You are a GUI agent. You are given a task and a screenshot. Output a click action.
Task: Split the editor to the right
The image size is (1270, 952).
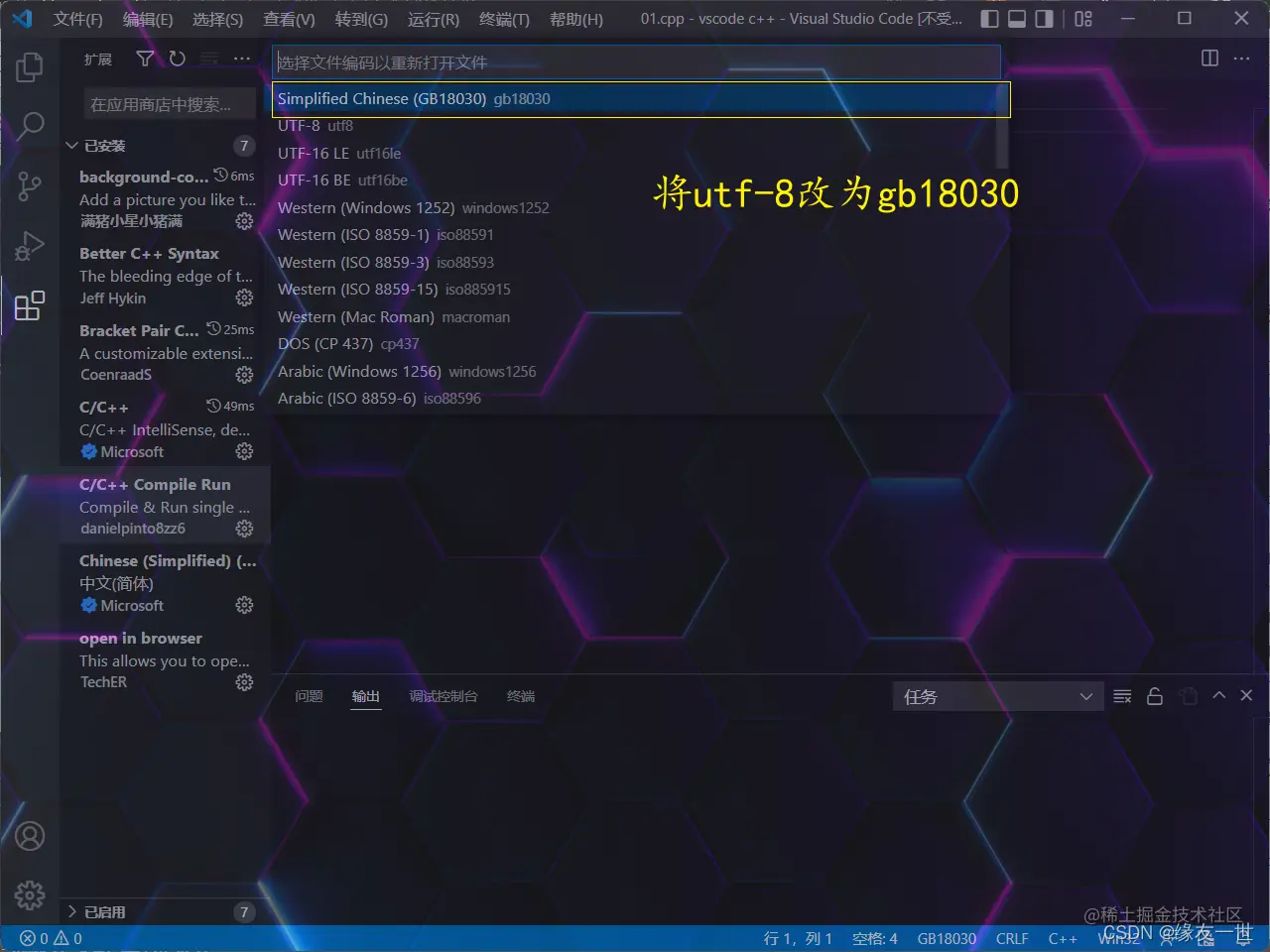click(x=1209, y=59)
